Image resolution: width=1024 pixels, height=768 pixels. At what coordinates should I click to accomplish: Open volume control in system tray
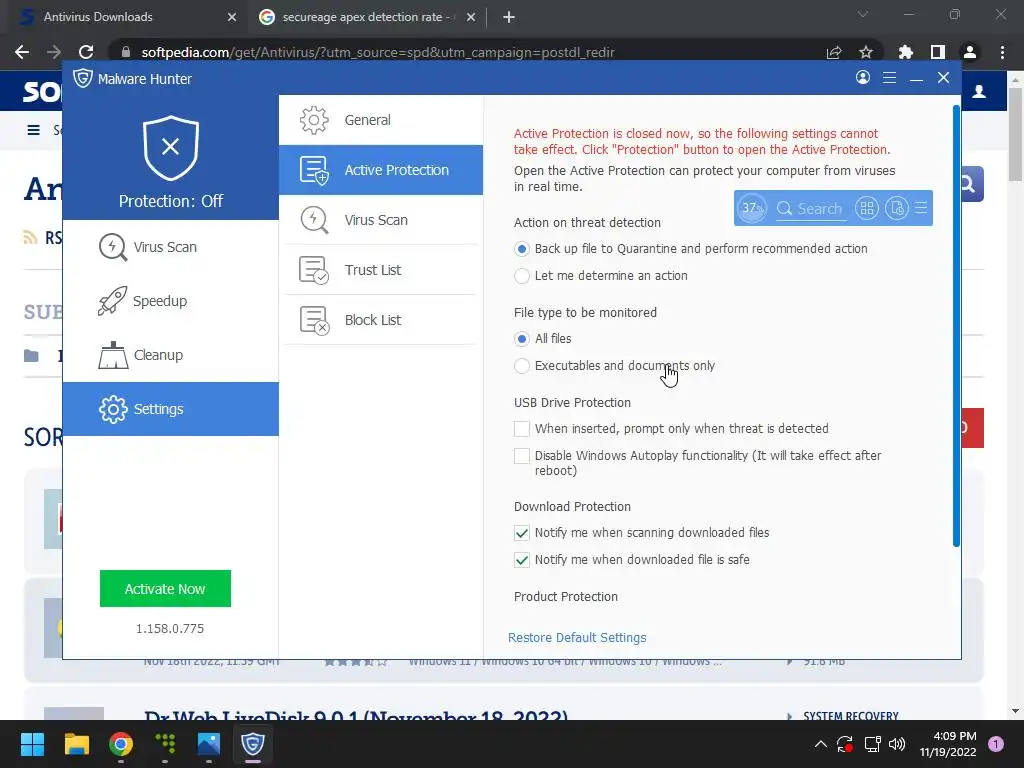897,744
